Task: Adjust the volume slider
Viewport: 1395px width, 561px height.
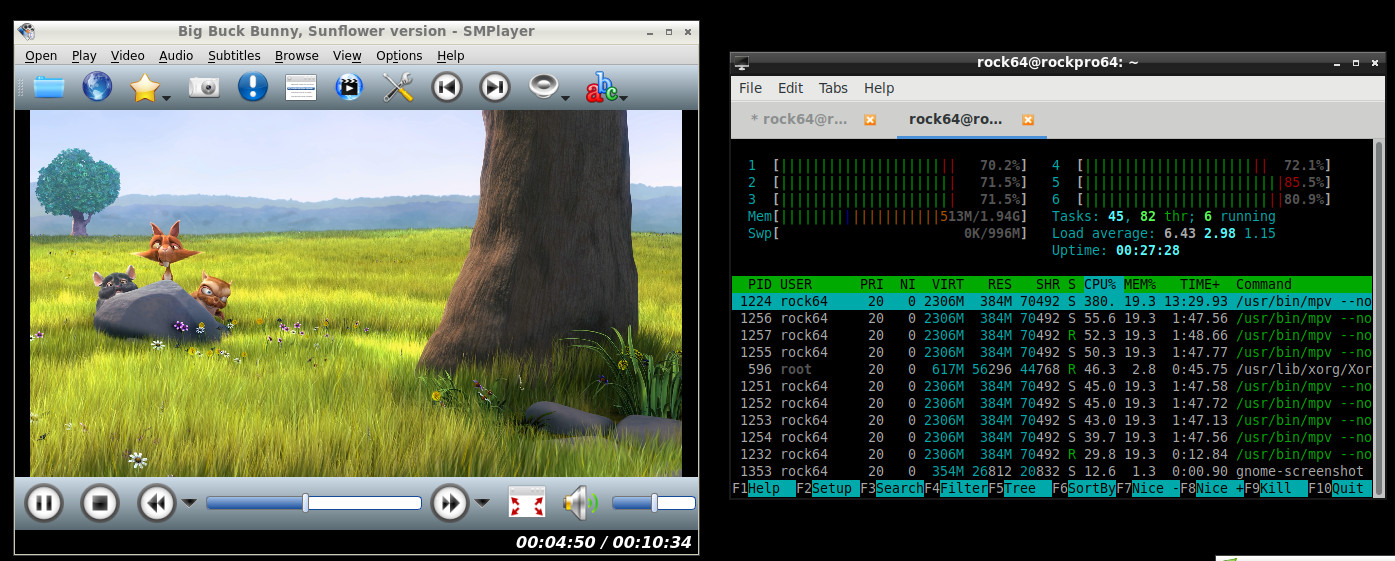Action: 653,503
